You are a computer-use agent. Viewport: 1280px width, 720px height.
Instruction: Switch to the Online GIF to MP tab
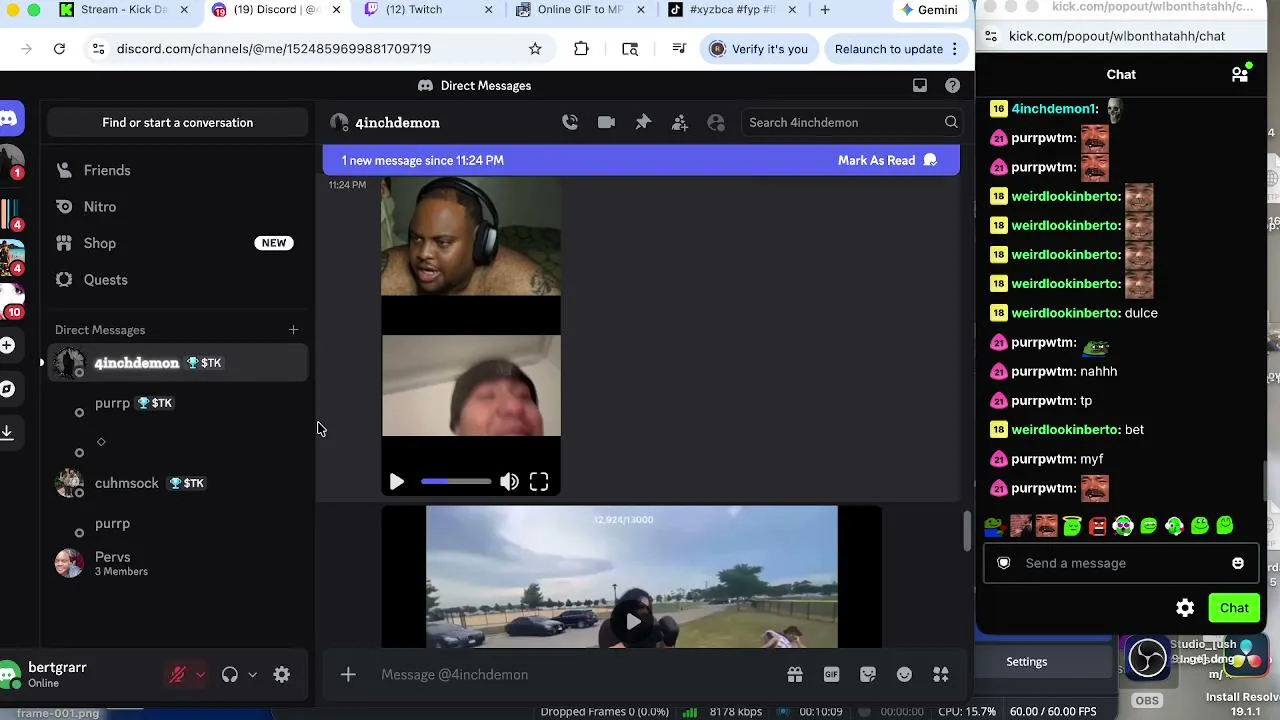579,10
